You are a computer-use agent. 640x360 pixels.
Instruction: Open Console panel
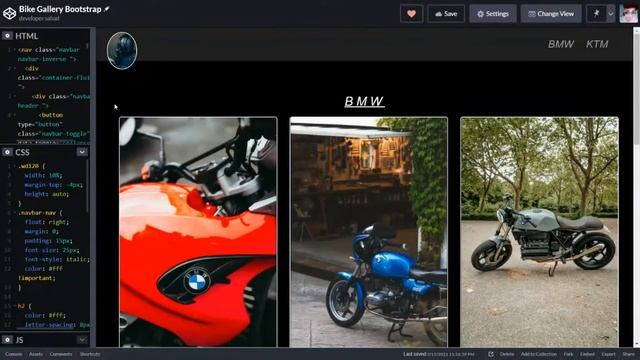pos(13,354)
